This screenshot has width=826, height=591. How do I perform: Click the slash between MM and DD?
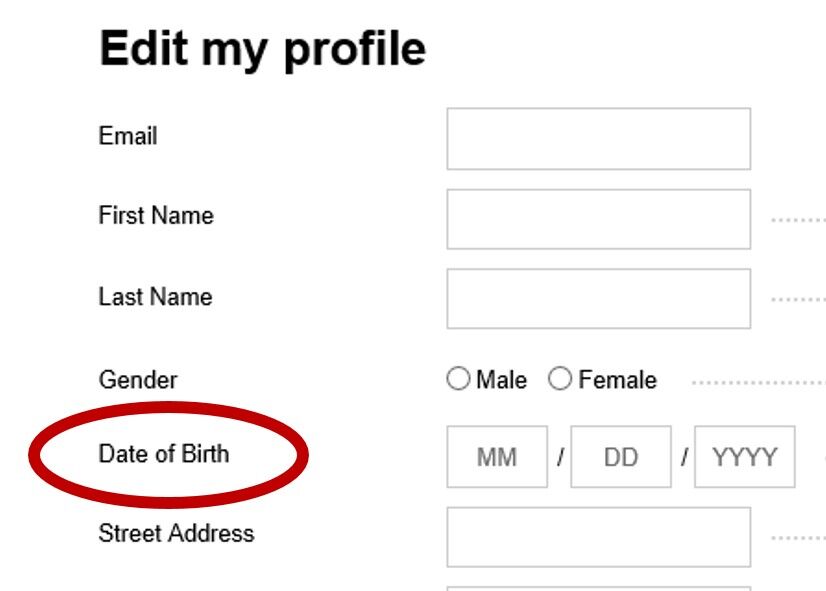pyautogui.click(x=560, y=457)
